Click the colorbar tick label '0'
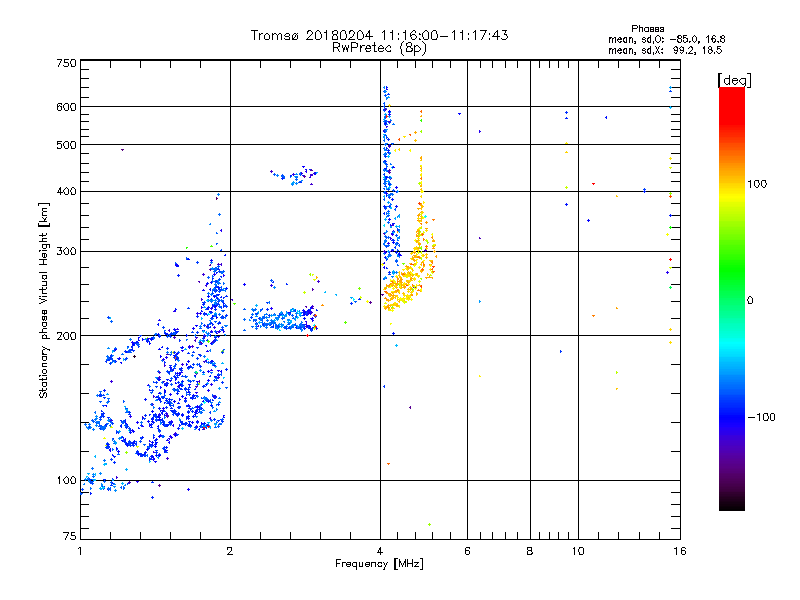The image size is (800, 600). [750, 301]
